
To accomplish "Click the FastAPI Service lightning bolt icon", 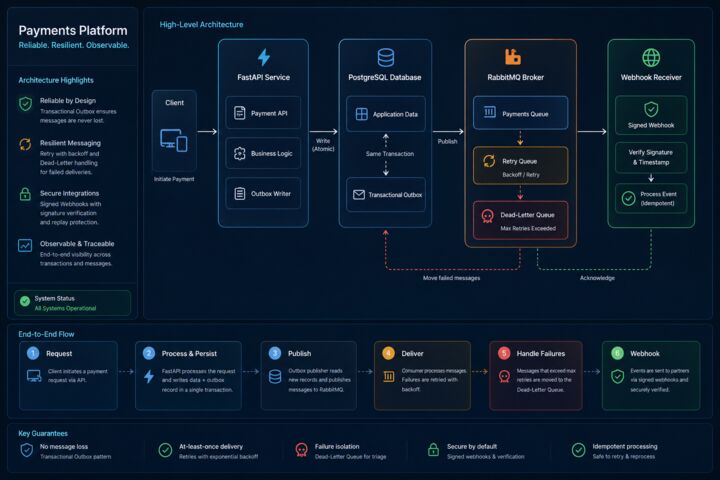I will tap(264, 57).
